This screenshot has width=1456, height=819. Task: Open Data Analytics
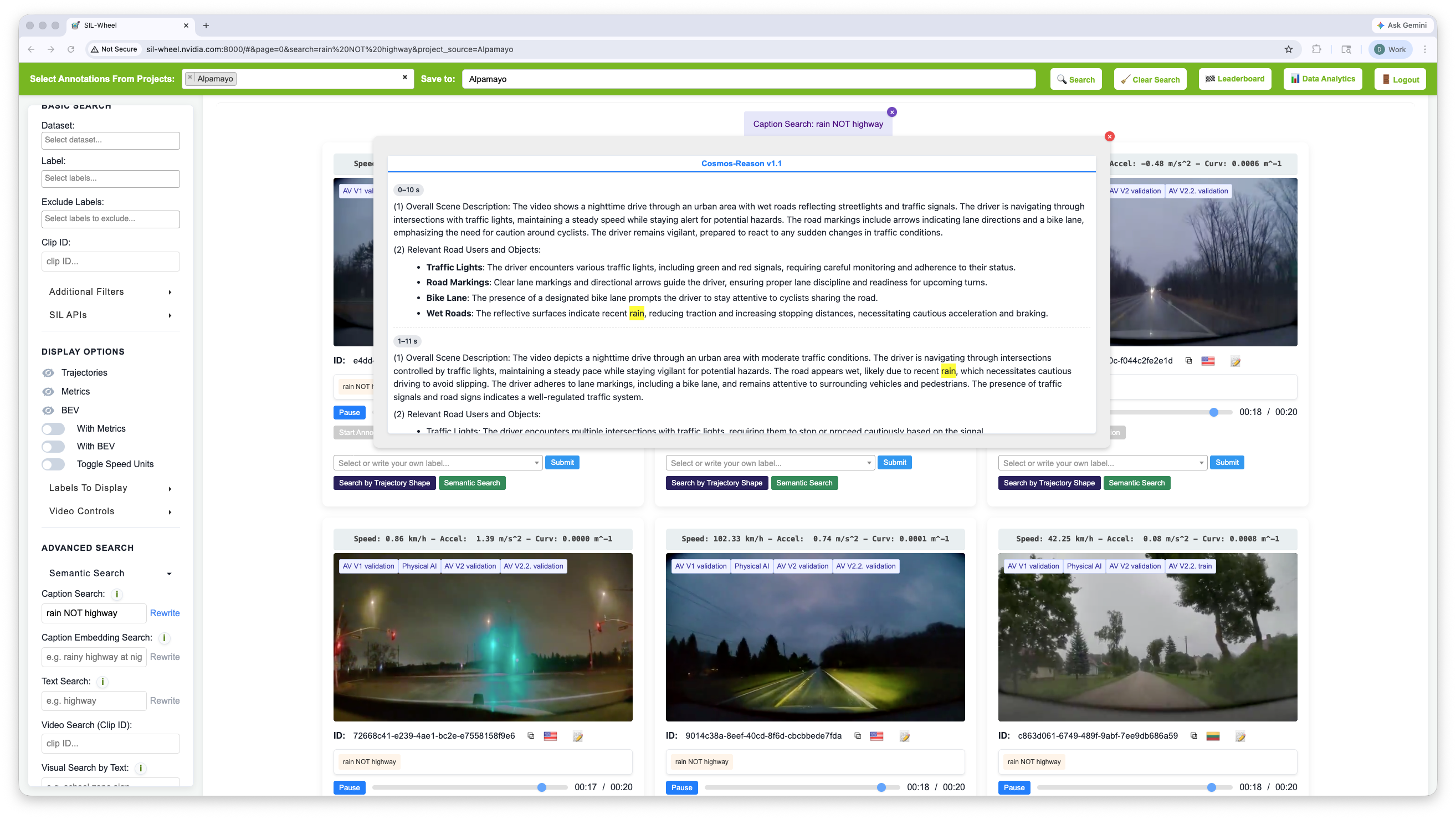(1322, 79)
